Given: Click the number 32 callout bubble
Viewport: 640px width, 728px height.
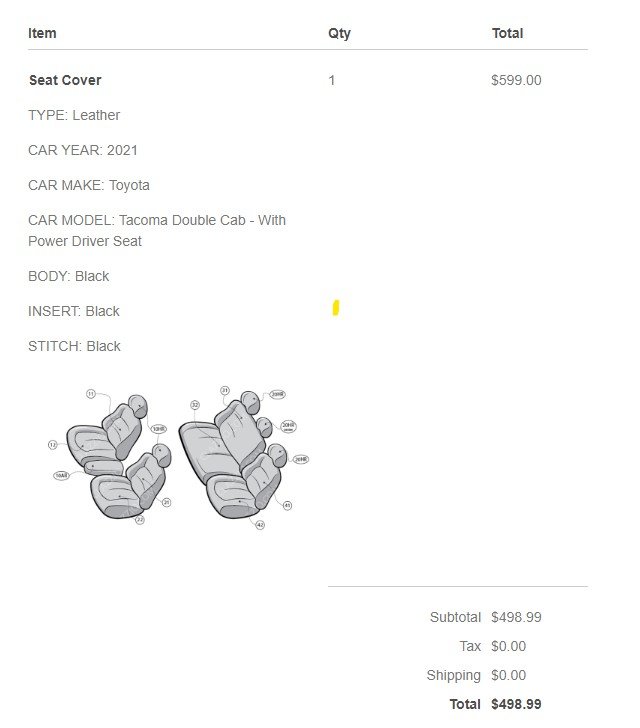Looking at the screenshot, I should point(195,405).
